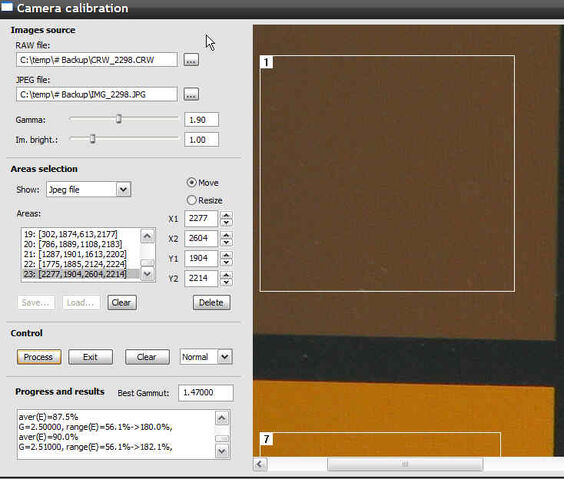Image resolution: width=564 pixels, height=479 pixels.
Task: Decrease the Y2 value with down arrow
Action: 226,282
